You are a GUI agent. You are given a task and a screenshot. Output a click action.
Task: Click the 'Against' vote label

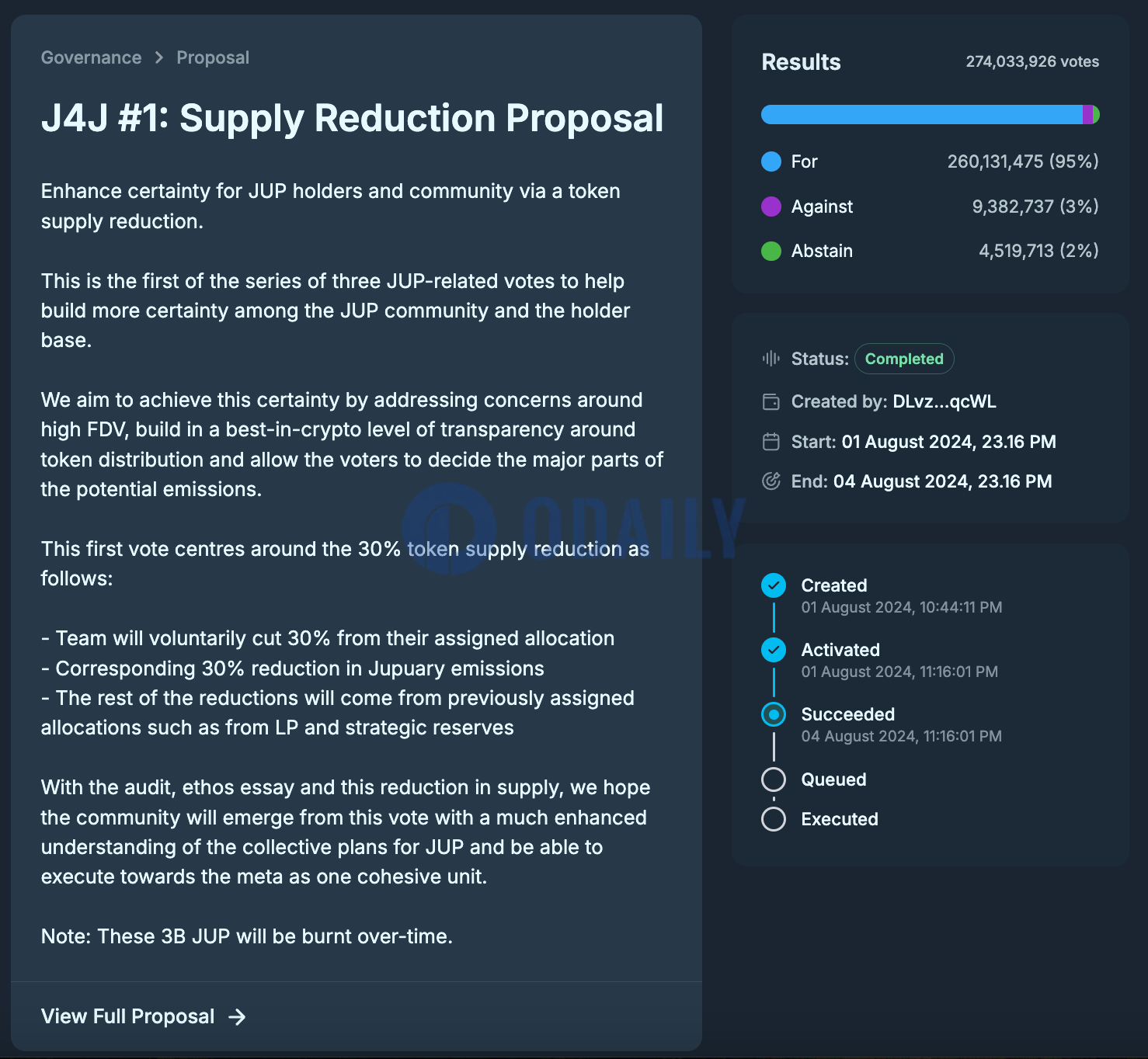(x=822, y=207)
